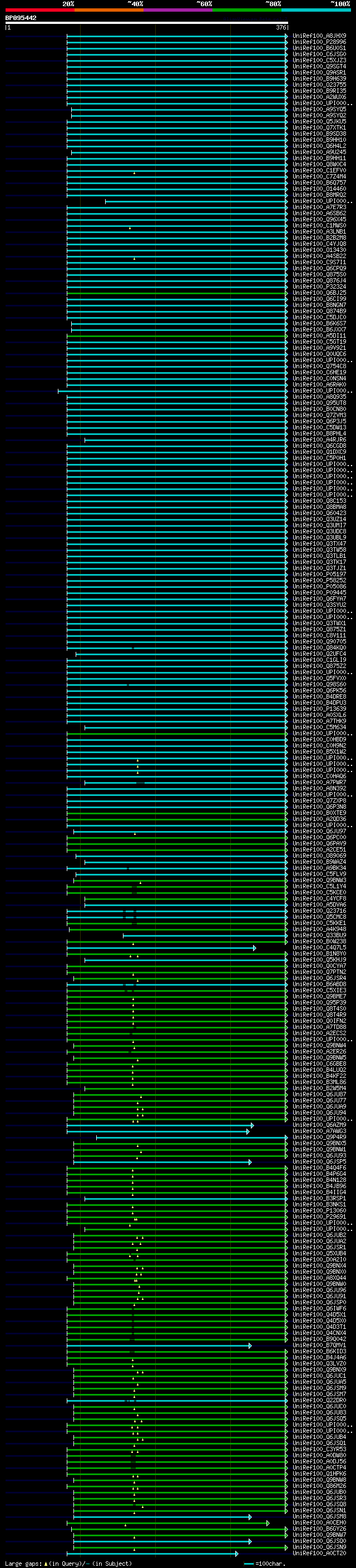Select hit label UniRef100_B6U0S1
This screenshot has width=356, height=1568.
click(x=319, y=48)
